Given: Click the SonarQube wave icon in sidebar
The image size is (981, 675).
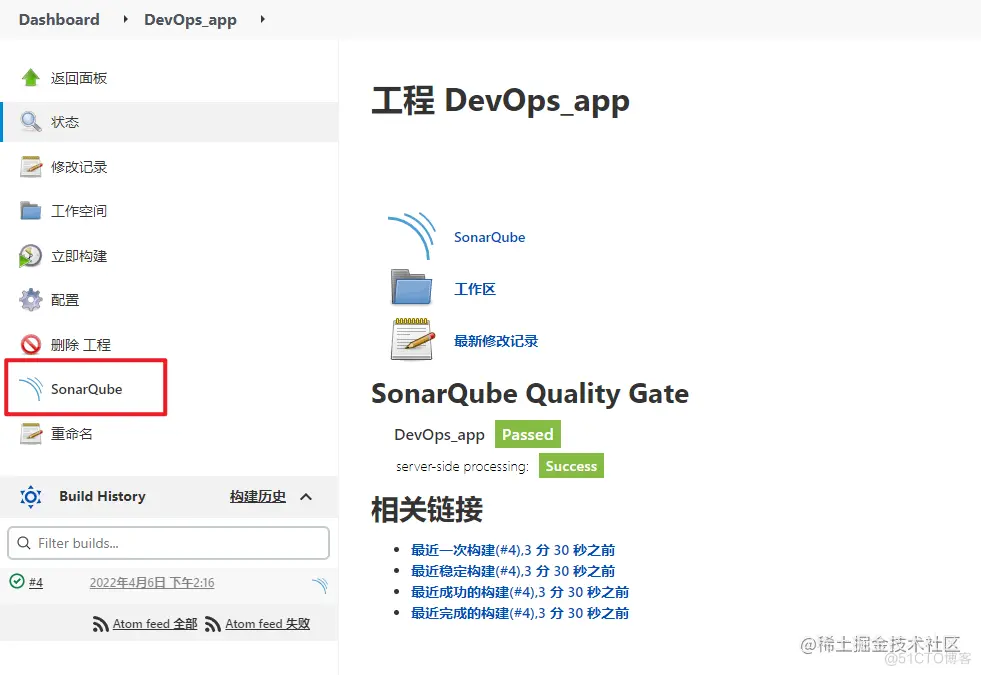Looking at the screenshot, I should 31,388.
